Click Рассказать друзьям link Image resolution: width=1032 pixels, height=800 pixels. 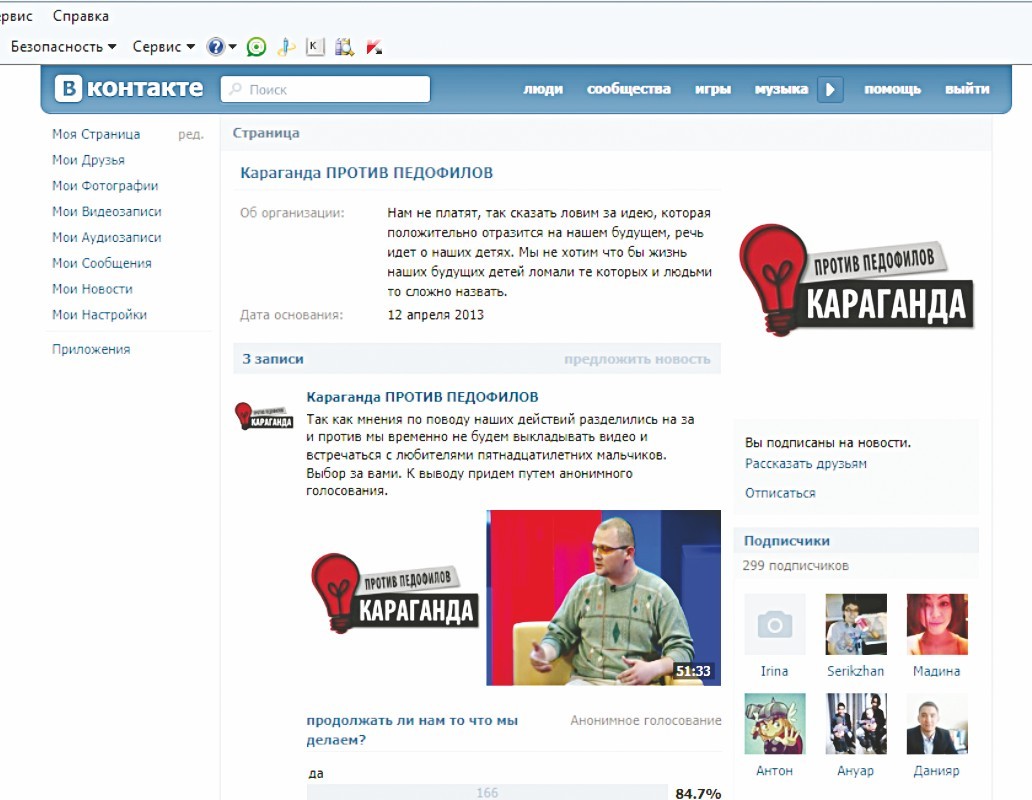pyautogui.click(x=806, y=464)
